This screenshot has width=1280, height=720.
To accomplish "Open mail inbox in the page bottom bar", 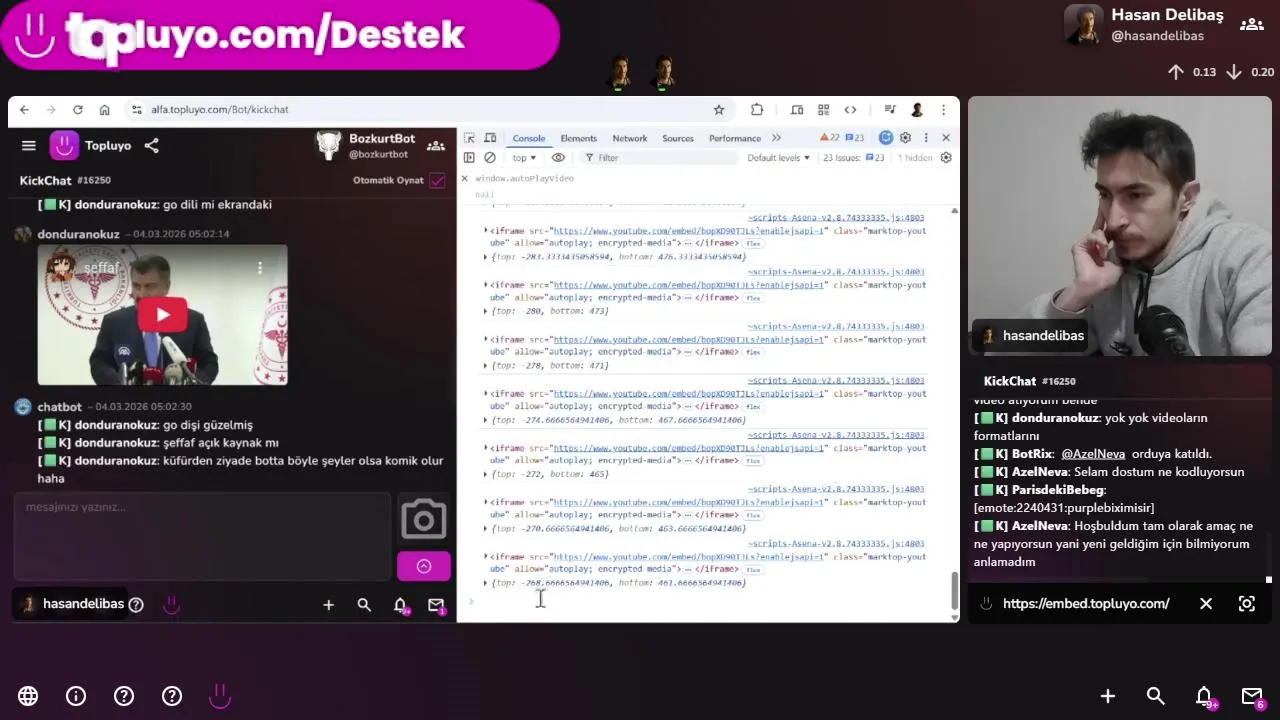I will (436, 605).
